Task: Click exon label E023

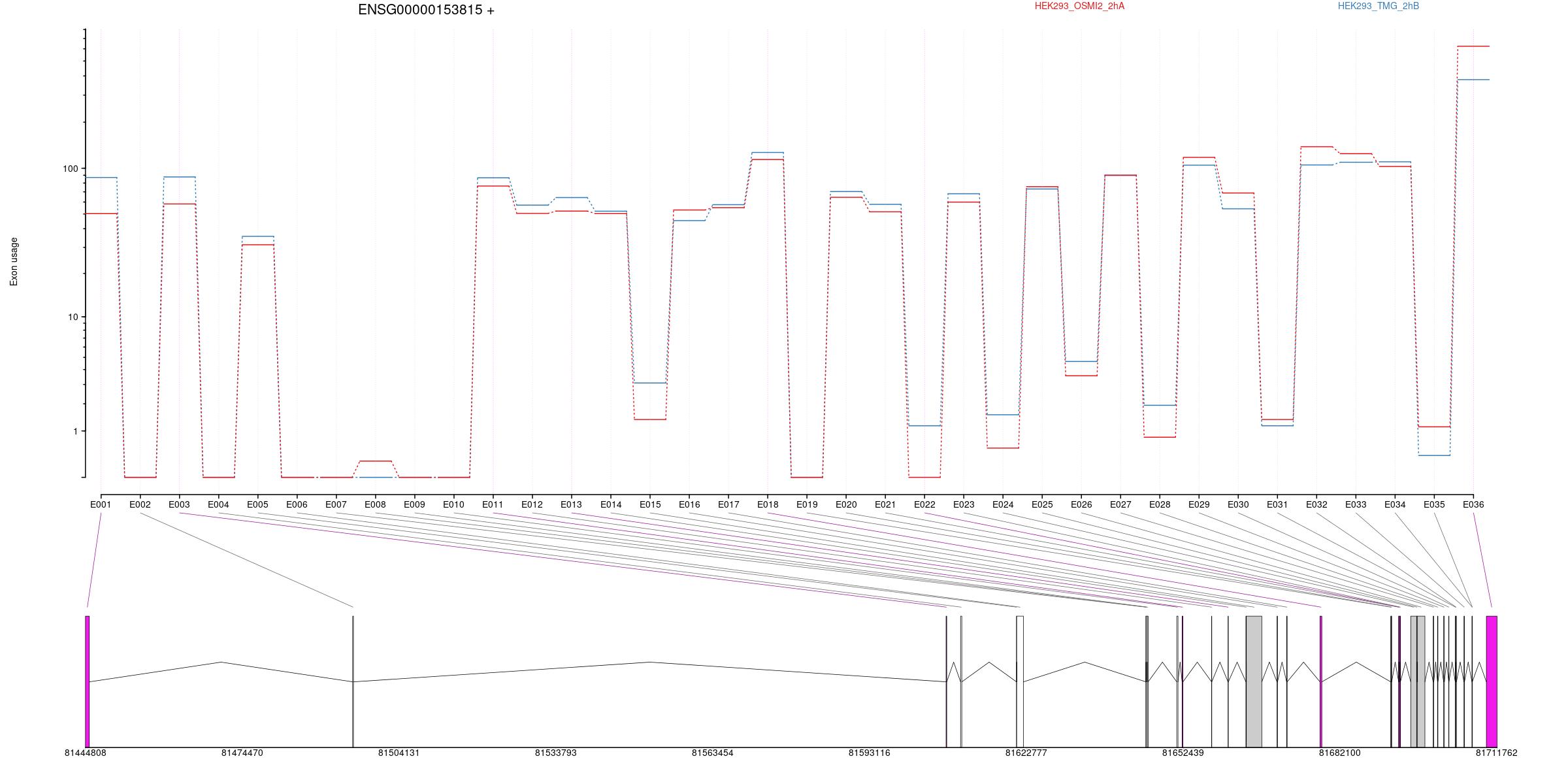Action: click(964, 504)
